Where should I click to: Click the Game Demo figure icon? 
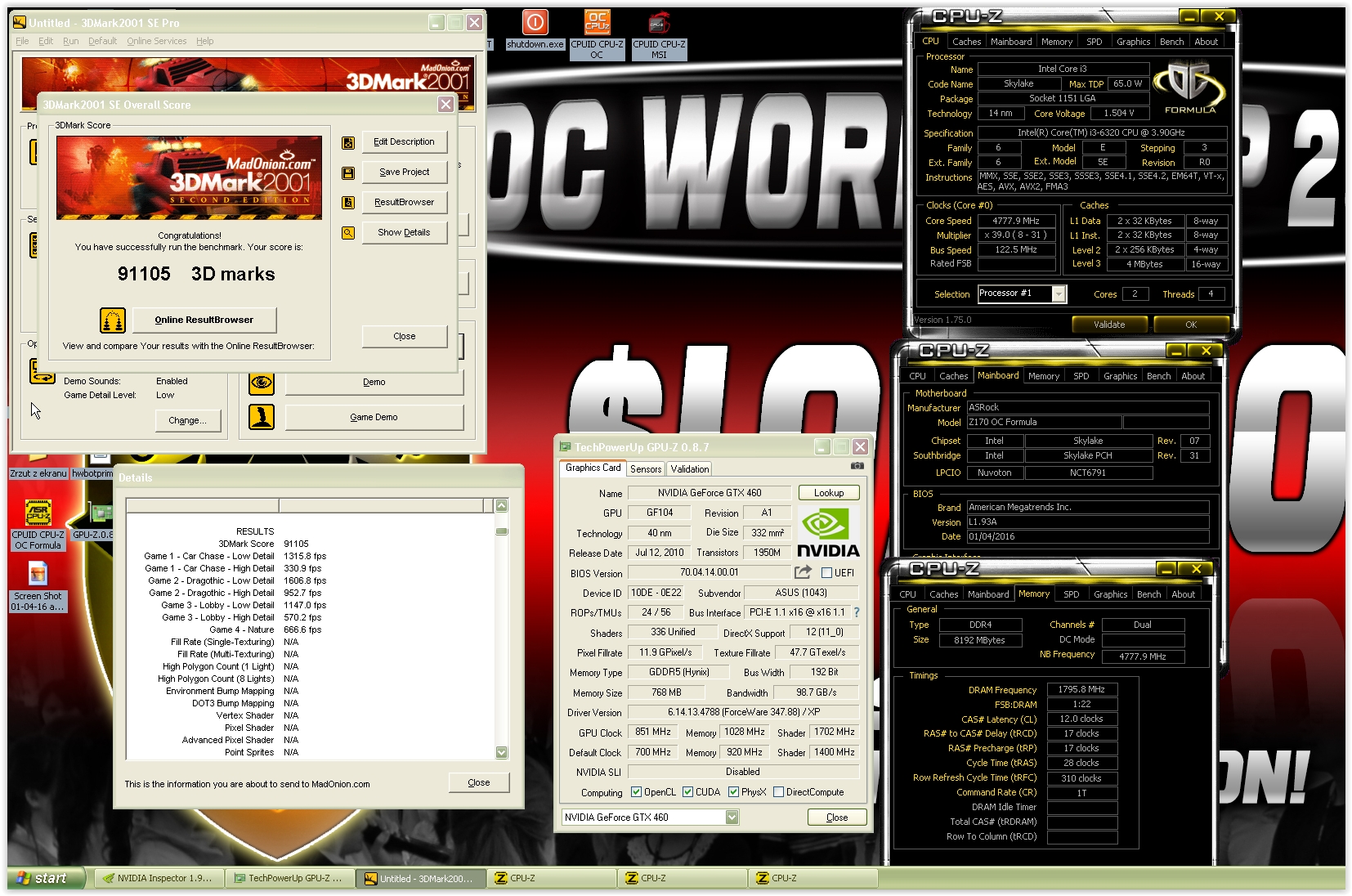[262, 417]
